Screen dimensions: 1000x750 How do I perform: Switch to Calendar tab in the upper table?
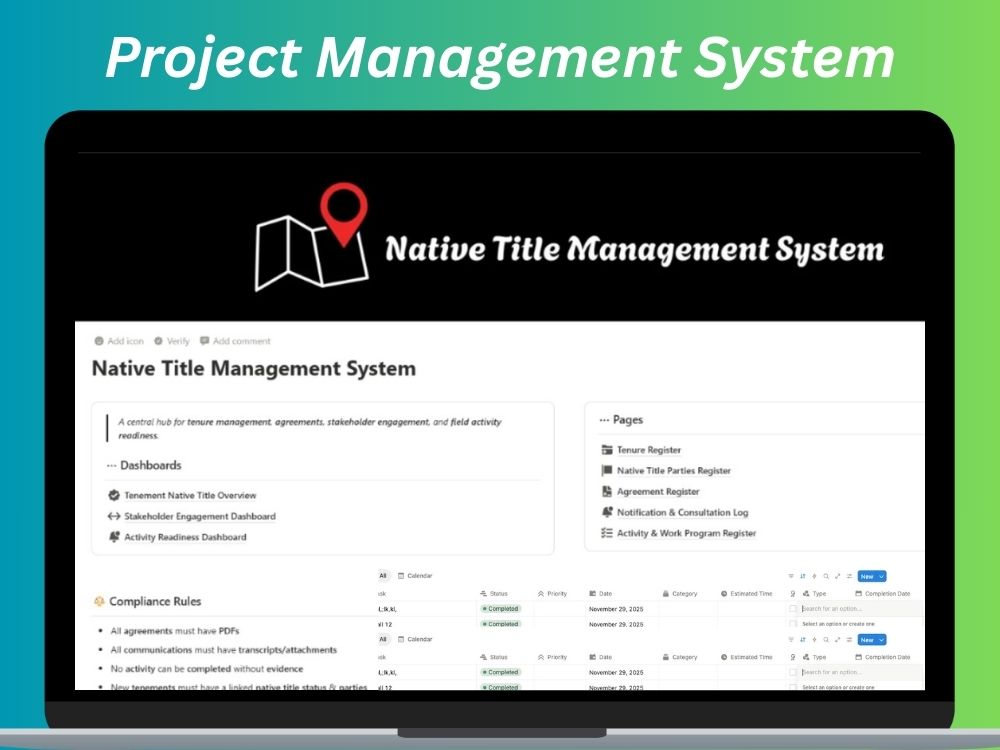coord(415,576)
